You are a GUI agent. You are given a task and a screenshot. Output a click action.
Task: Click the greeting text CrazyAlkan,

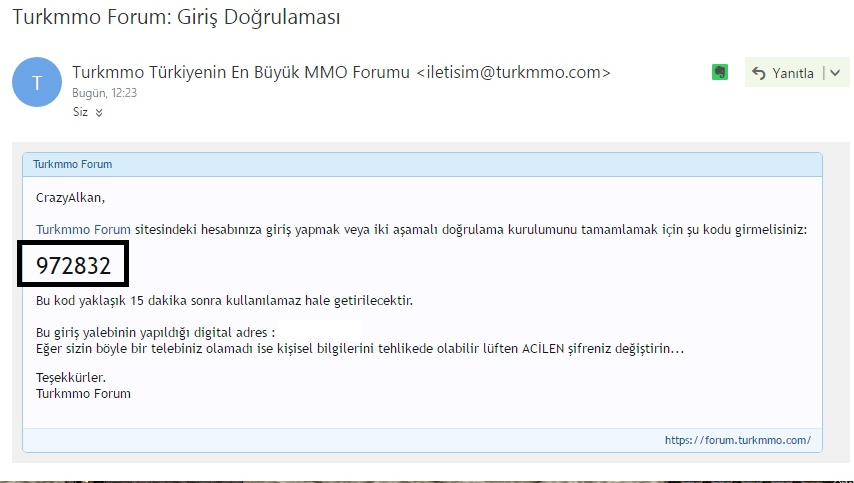70,198
